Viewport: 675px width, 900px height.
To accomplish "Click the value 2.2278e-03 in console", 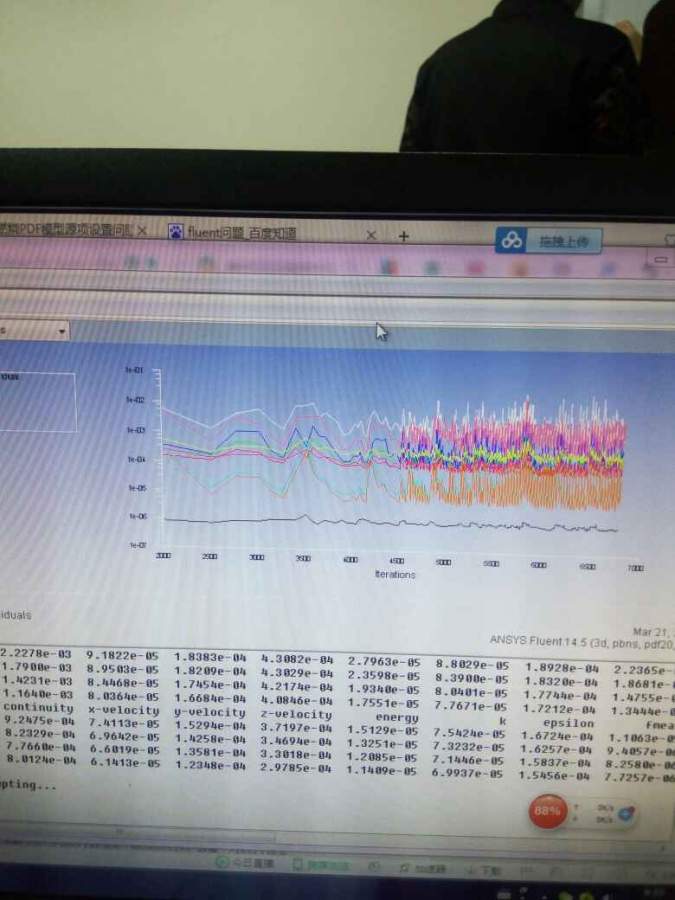I will tap(36, 653).
